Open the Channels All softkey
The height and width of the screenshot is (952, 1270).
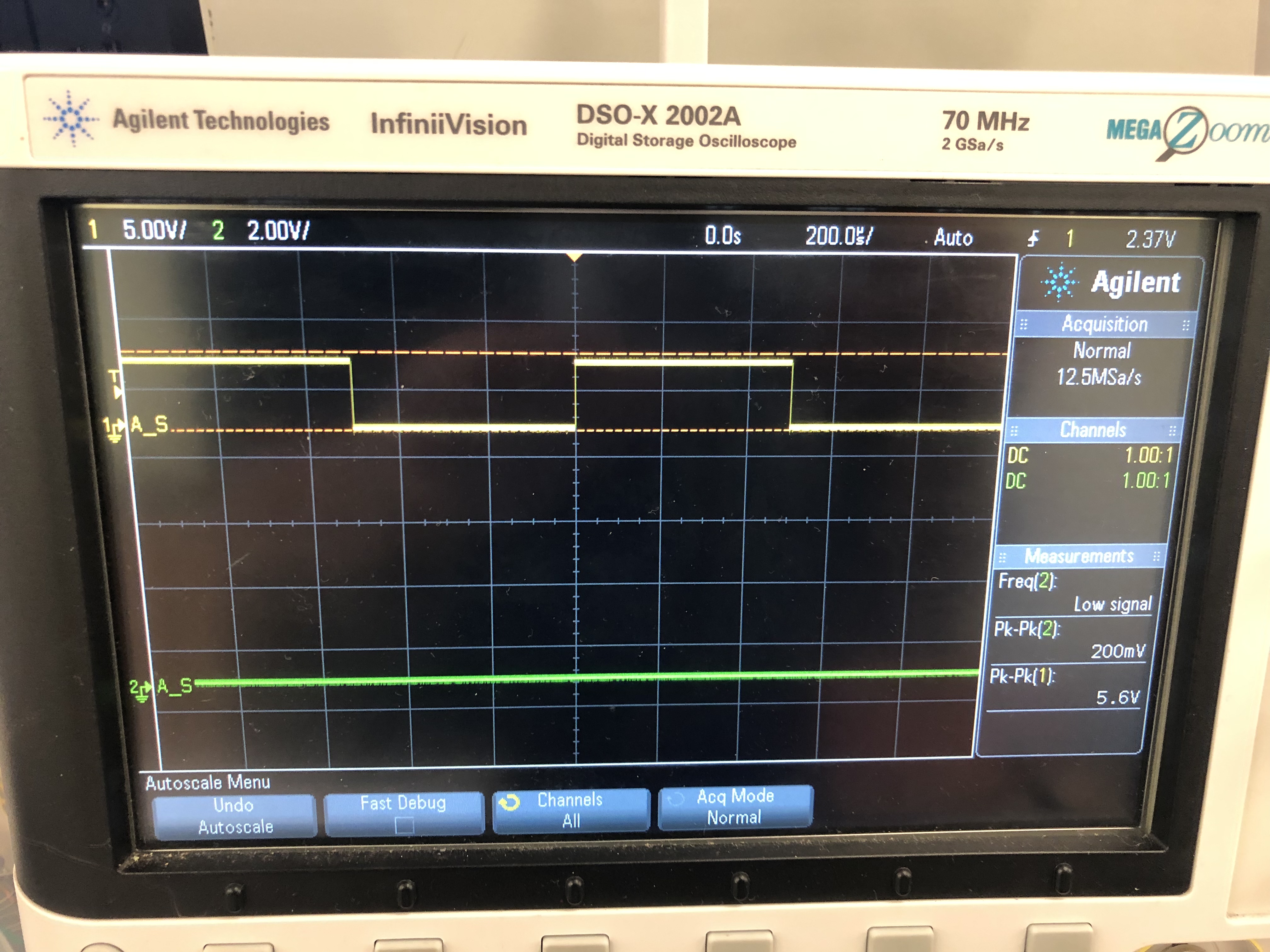pos(571,810)
